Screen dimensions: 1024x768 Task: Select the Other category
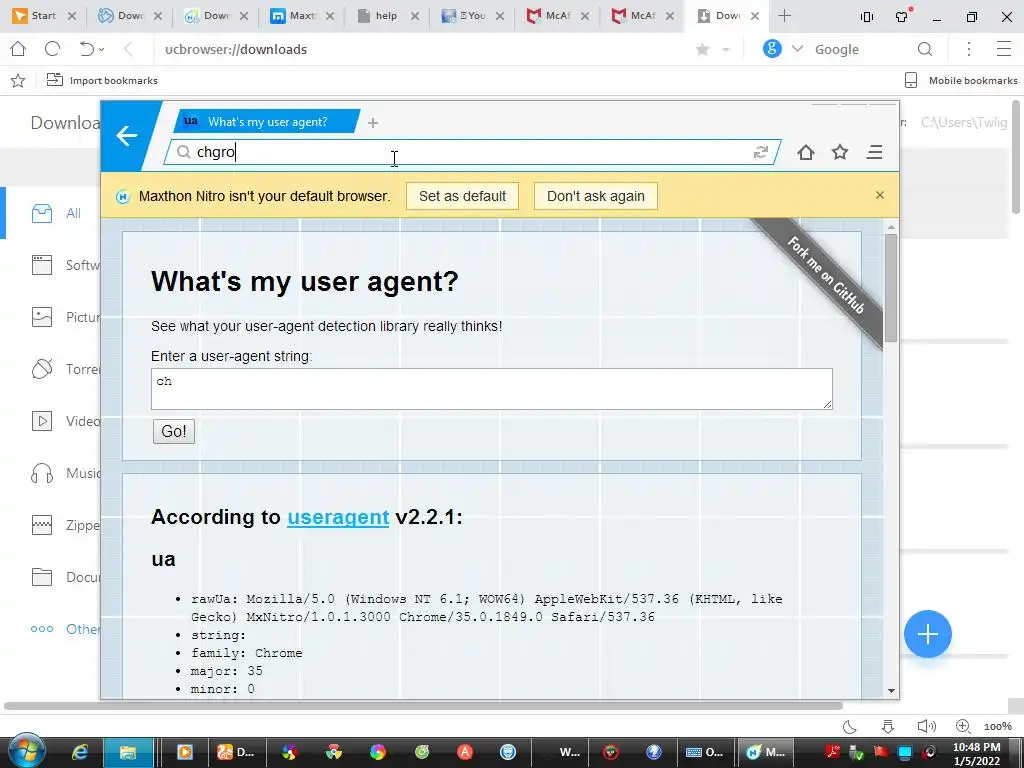pos(65,629)
